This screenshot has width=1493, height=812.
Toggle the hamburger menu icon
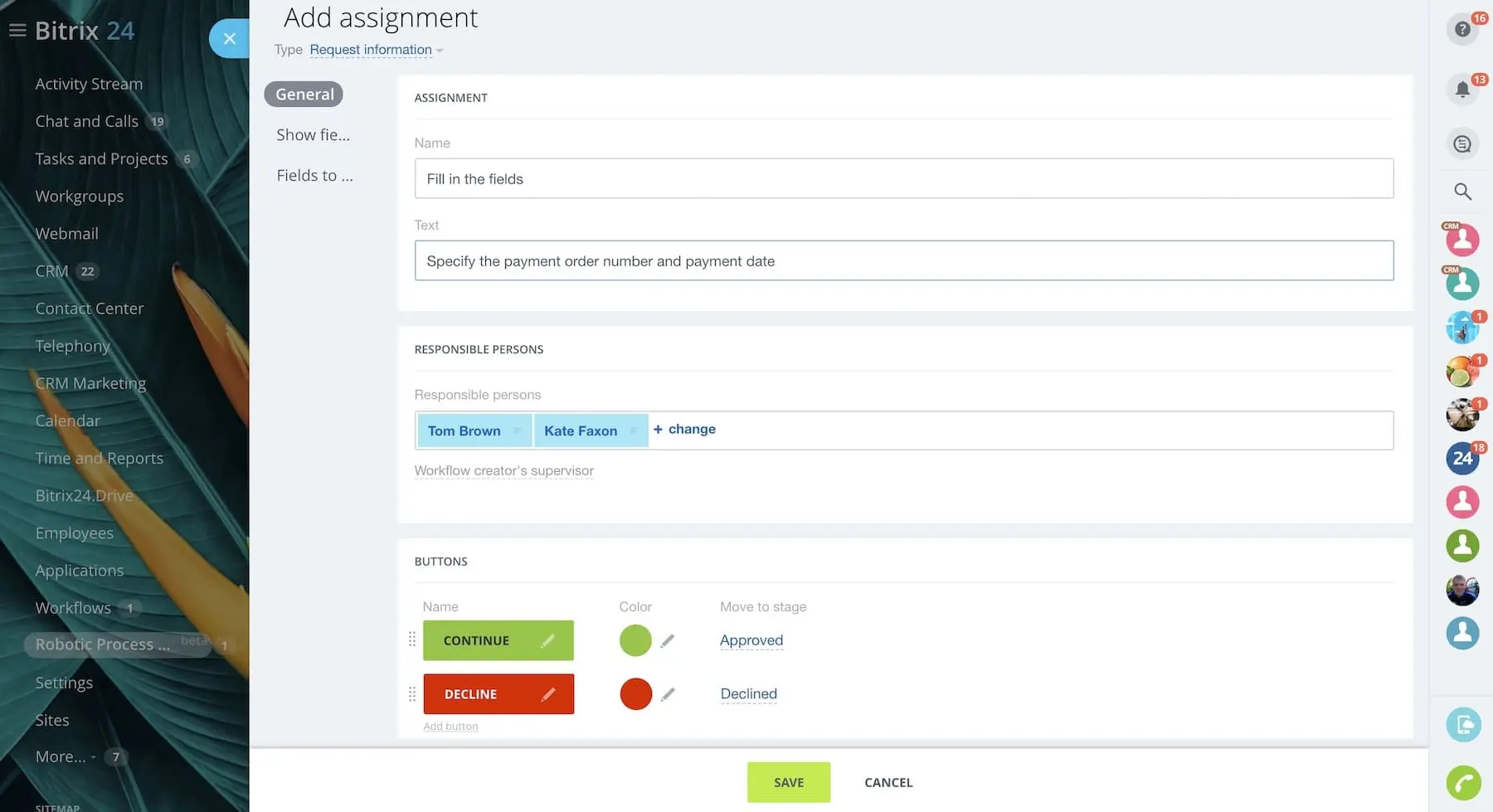click(17, 31)
